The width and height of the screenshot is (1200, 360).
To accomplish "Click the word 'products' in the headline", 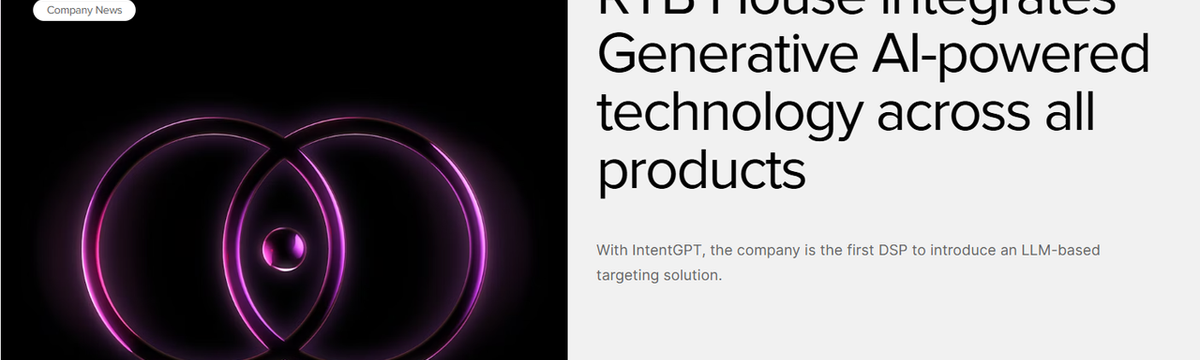I will (701, 171).
